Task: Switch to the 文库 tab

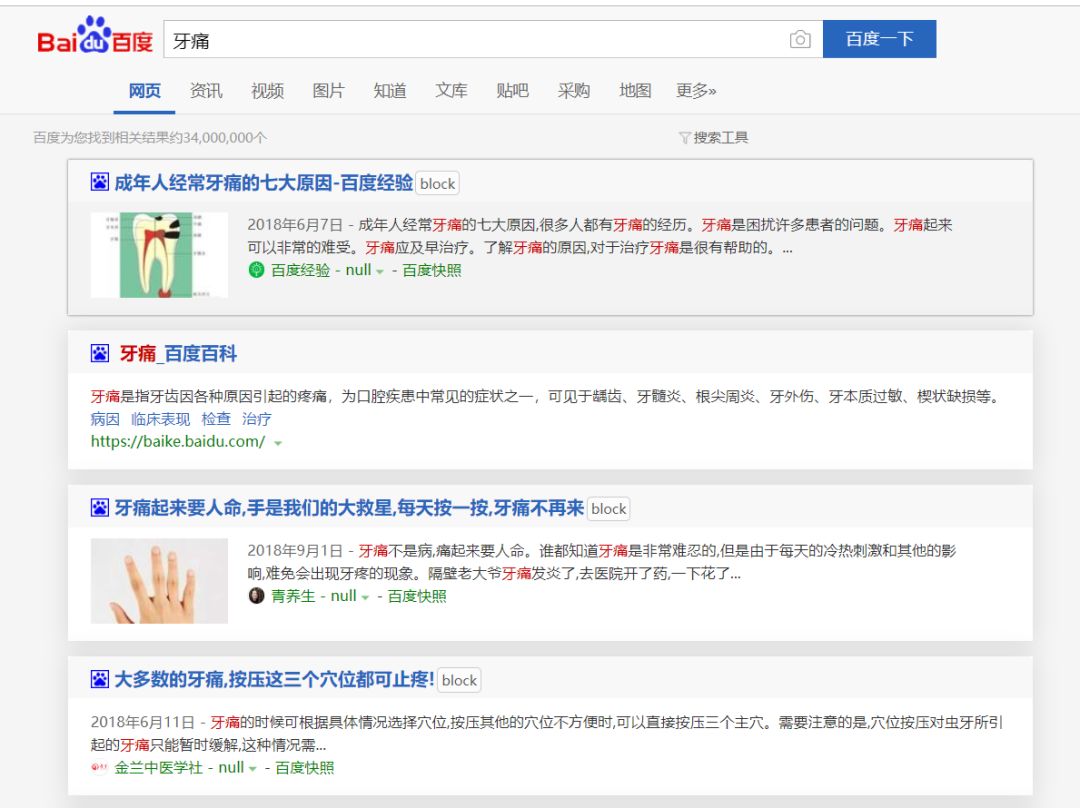Action: click(x=451, y=91)
